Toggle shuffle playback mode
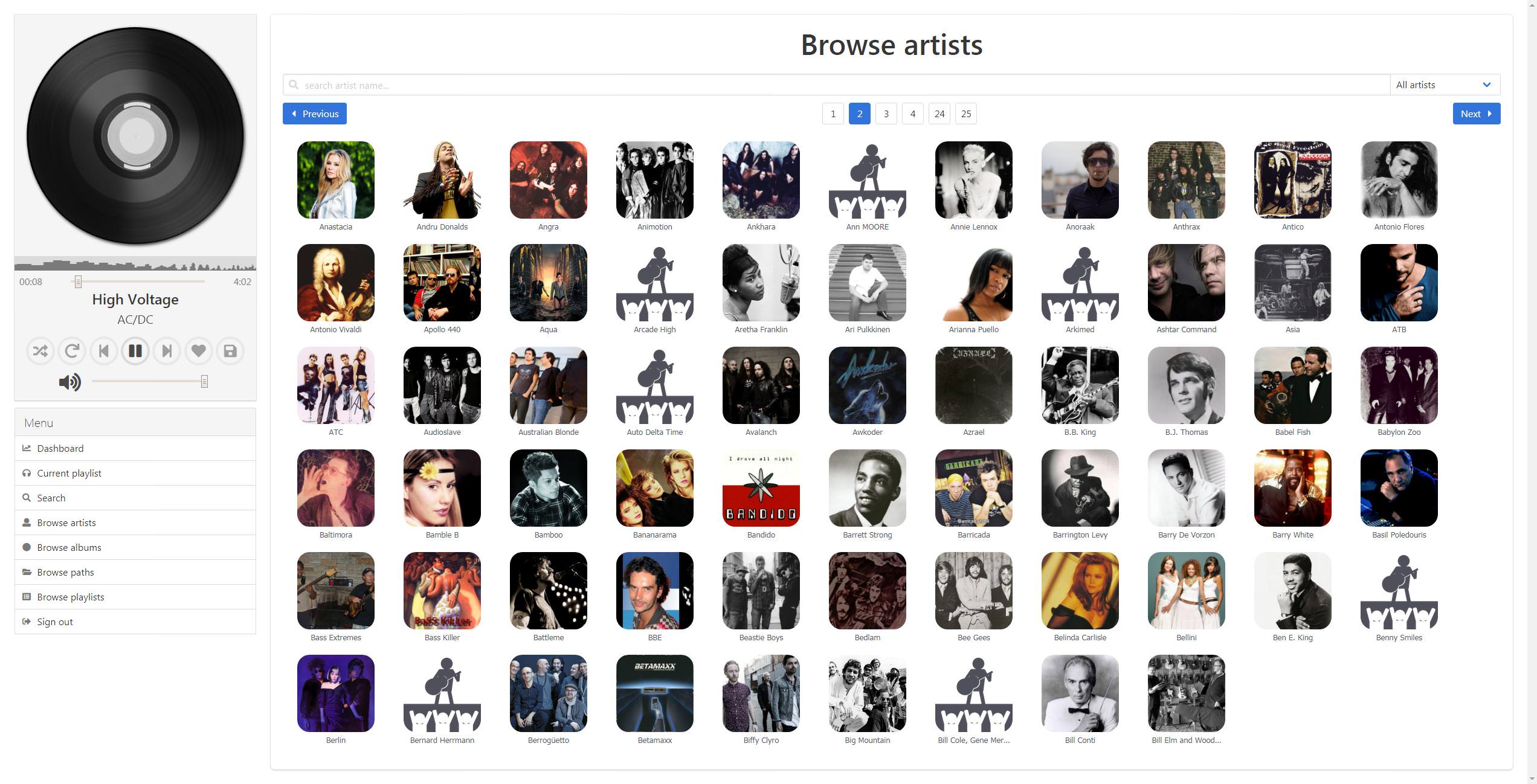Viewport: 1537px width, 784px height. coord(40,351)
